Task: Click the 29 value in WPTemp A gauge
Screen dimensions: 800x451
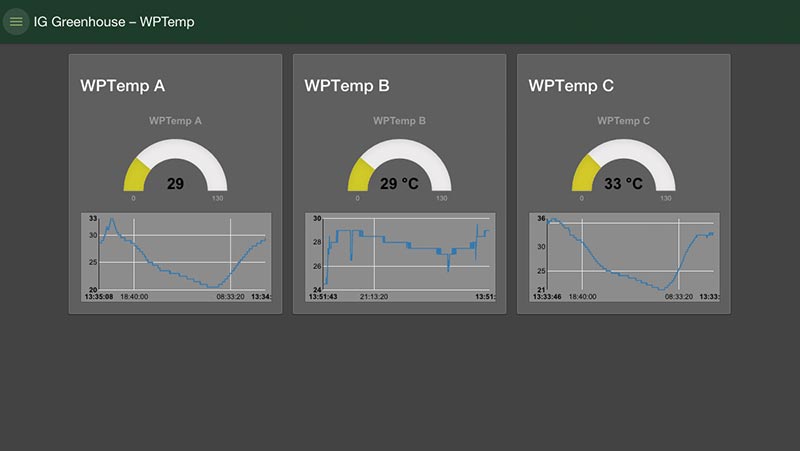Action: tap(176, 184)
